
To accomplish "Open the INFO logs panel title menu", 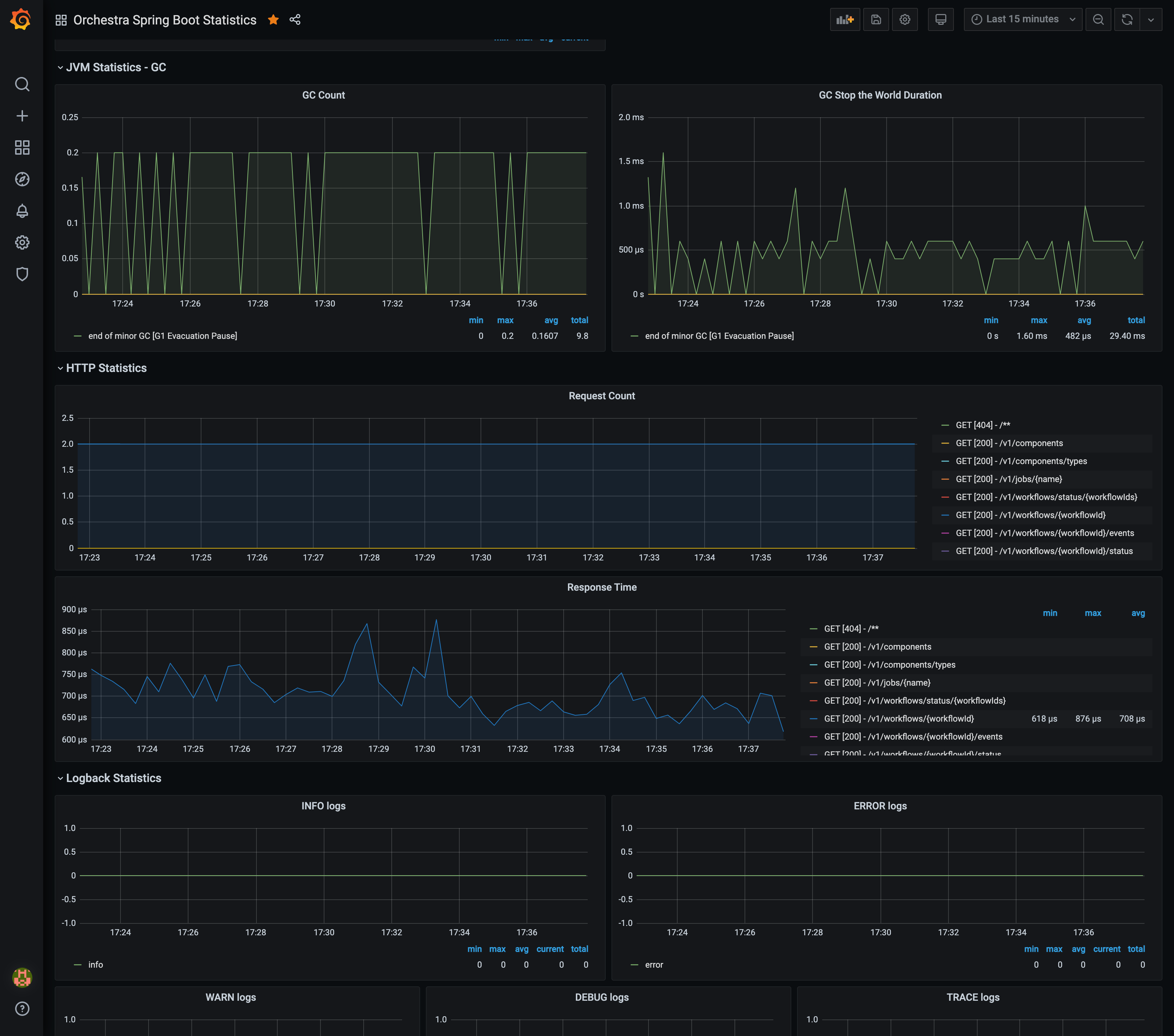I will coord(323,806).
